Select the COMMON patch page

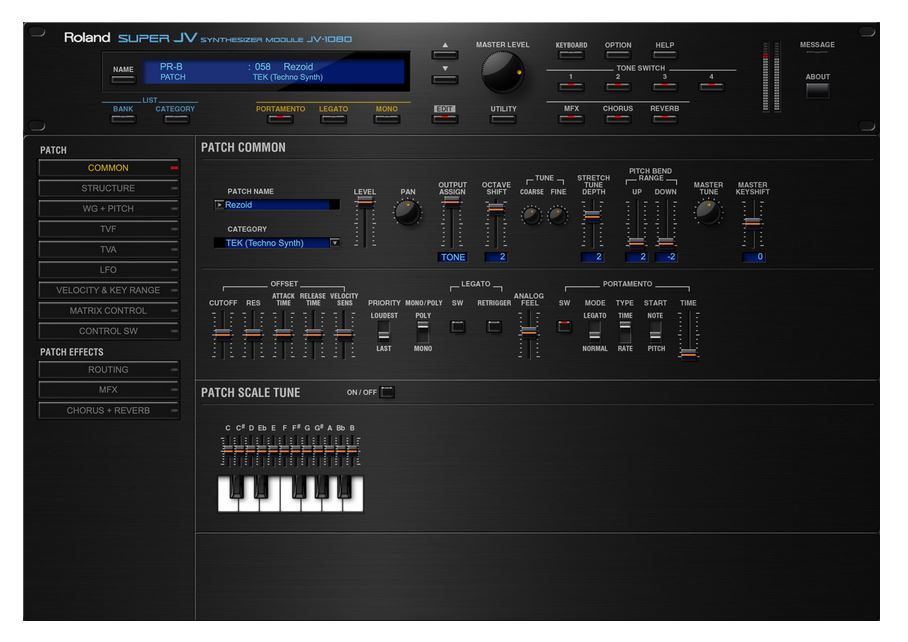(x=109, y=168)
